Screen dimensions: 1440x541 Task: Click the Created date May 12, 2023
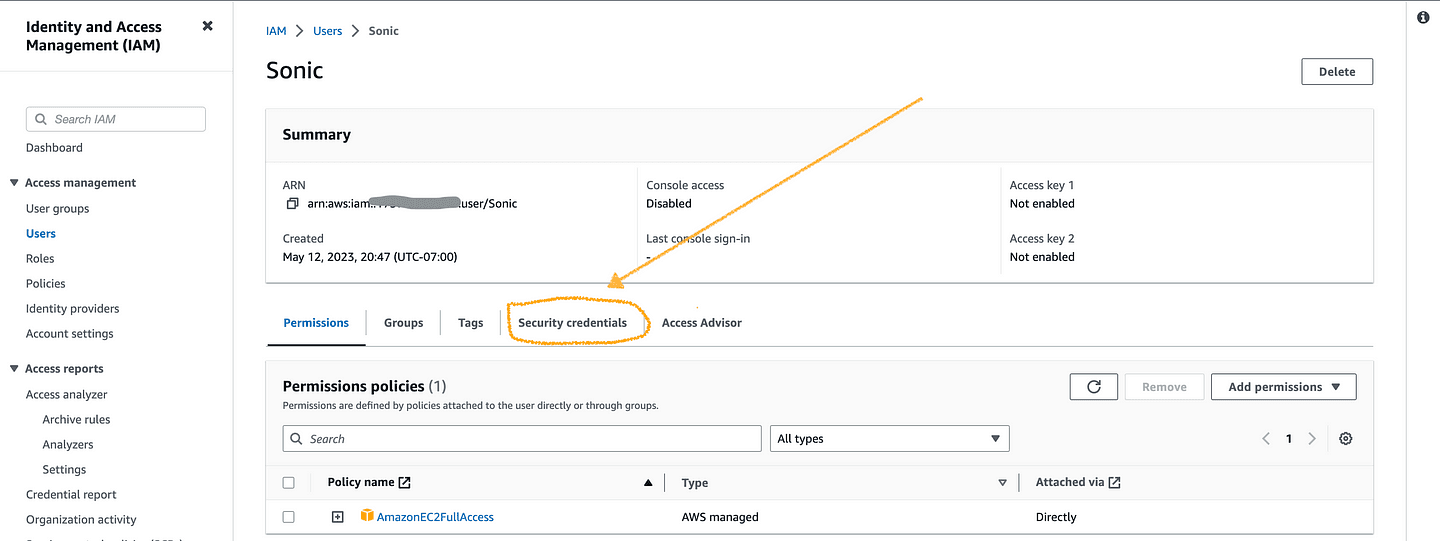tap(370, 257)
